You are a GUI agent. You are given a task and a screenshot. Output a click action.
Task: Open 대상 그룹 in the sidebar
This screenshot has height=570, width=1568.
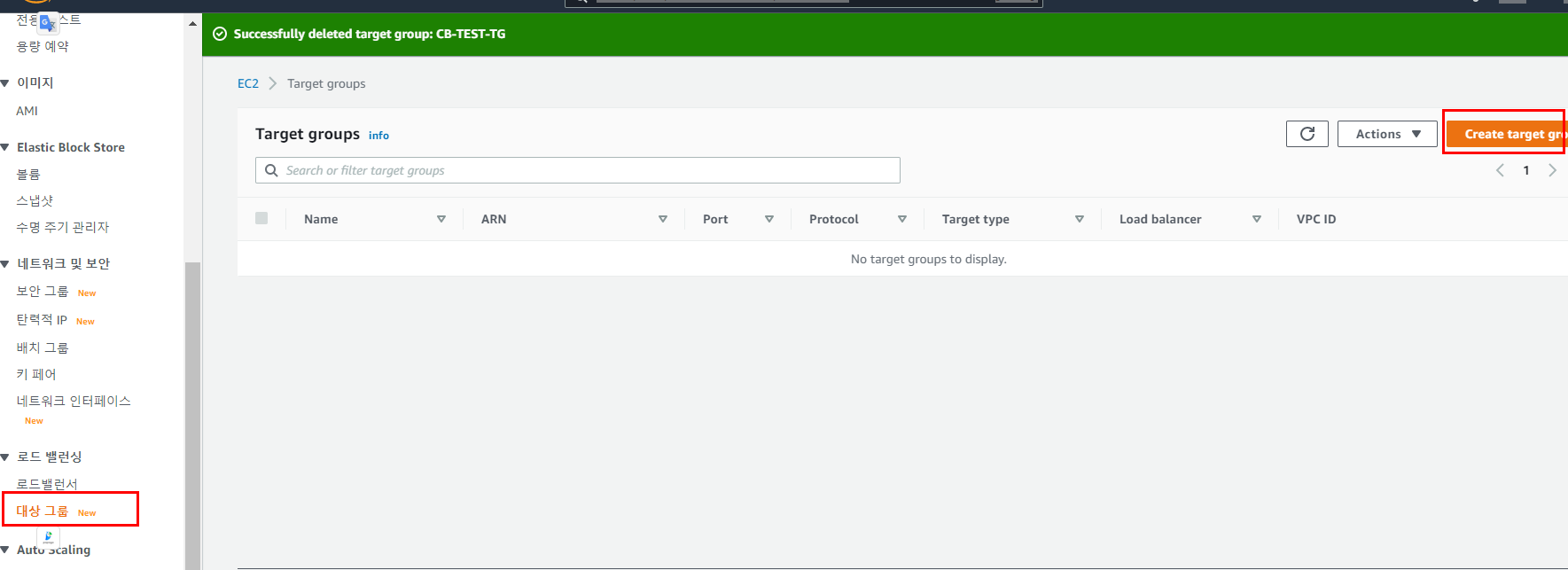(x=43, y=511)
